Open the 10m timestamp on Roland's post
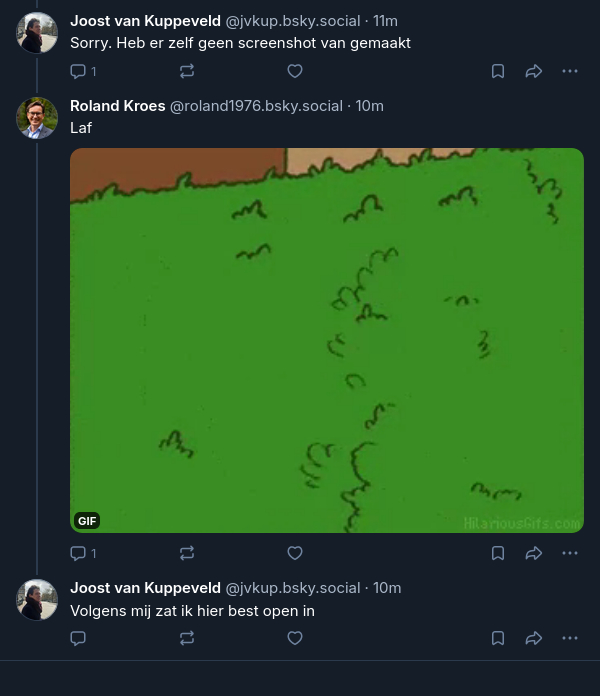Screen dimensions: 600x696 click(370, 106)
